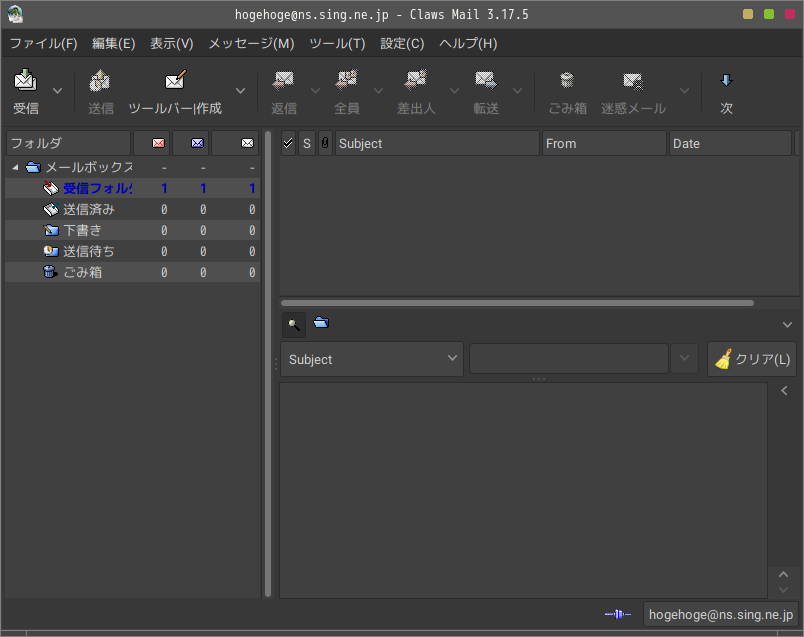Click the quick search magnifier icon

click(294, 325)
